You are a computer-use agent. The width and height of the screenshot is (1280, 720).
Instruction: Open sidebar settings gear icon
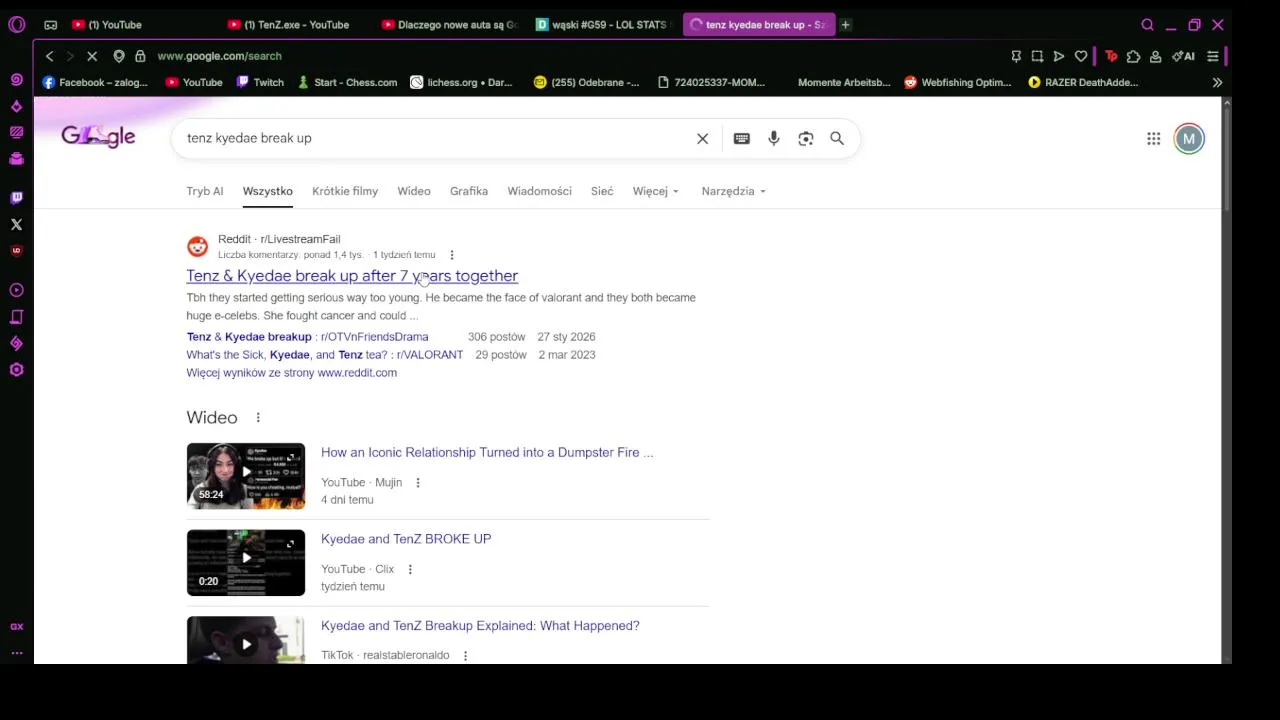tap(16, 370)
